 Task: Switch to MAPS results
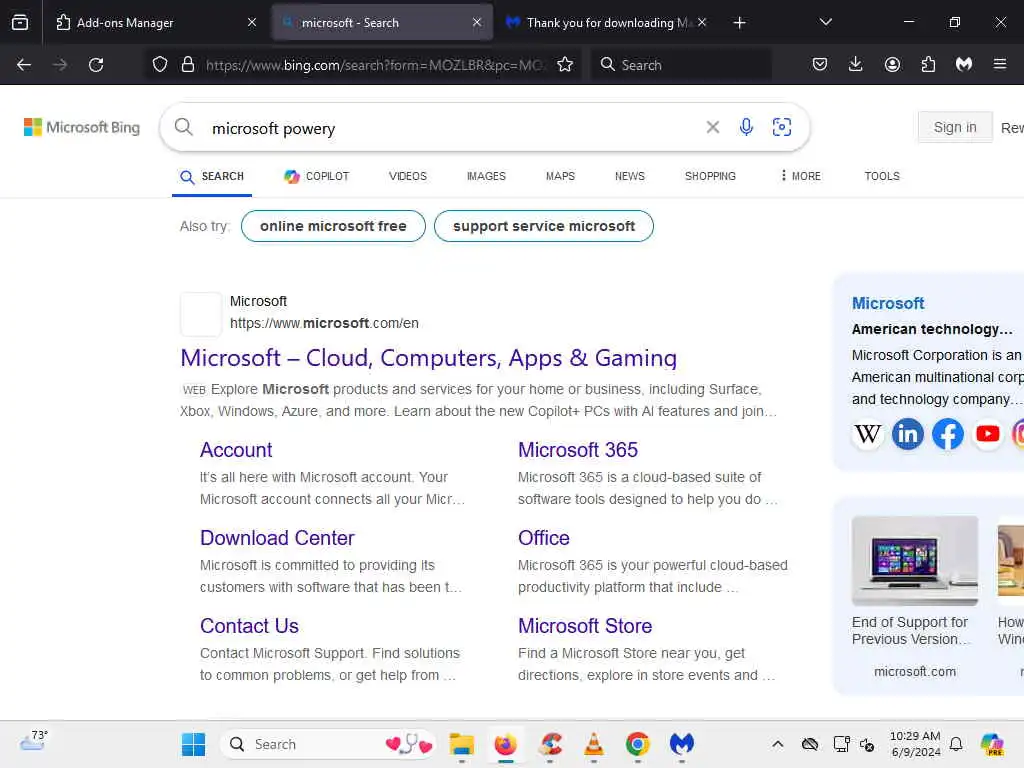pyautogui.click(x=560, y=176)
